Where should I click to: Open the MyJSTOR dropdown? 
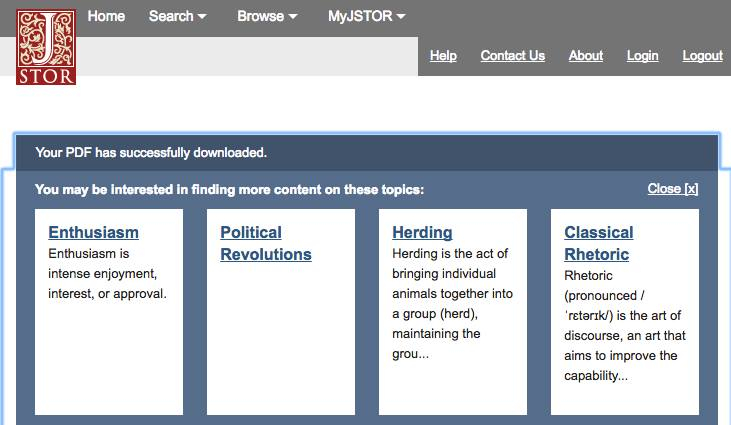[367, 16]
